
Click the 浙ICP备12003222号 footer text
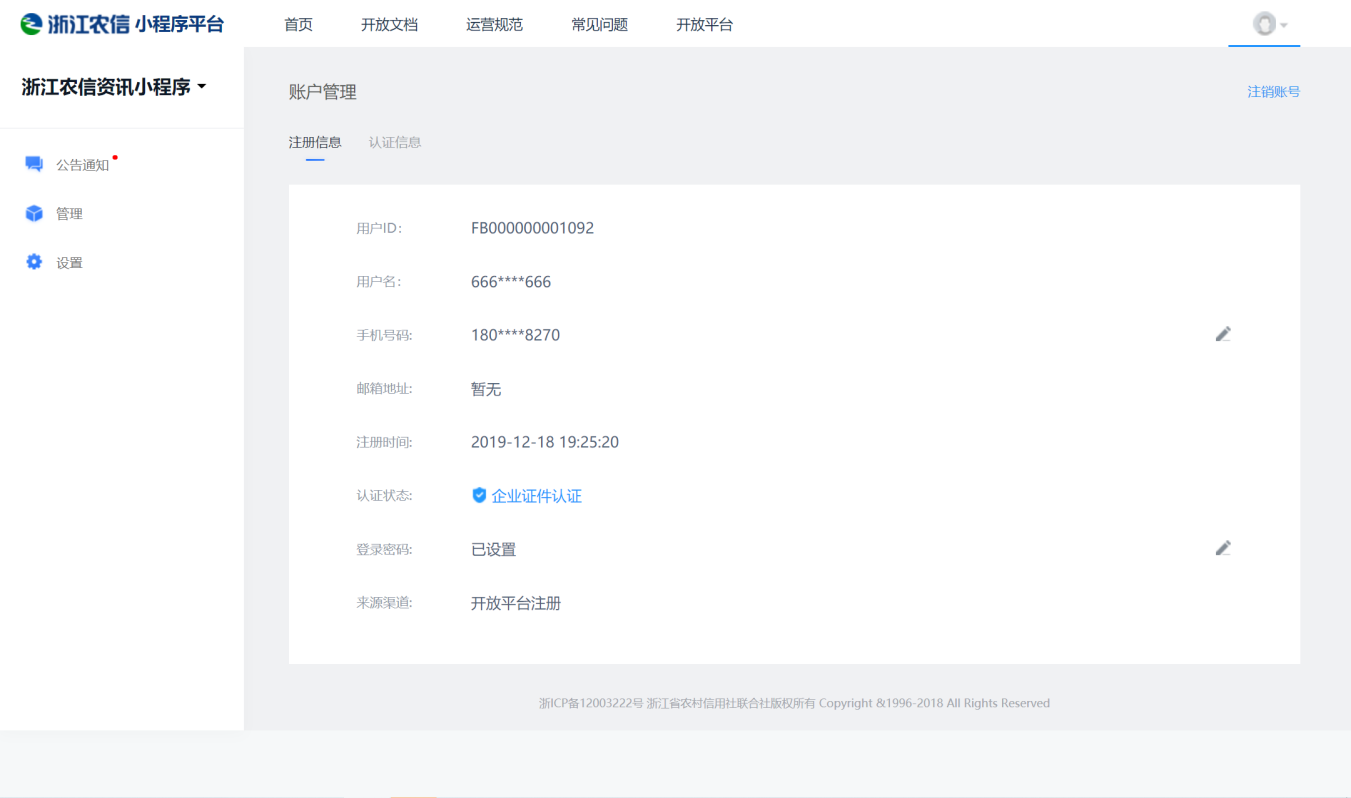(591, 703)
